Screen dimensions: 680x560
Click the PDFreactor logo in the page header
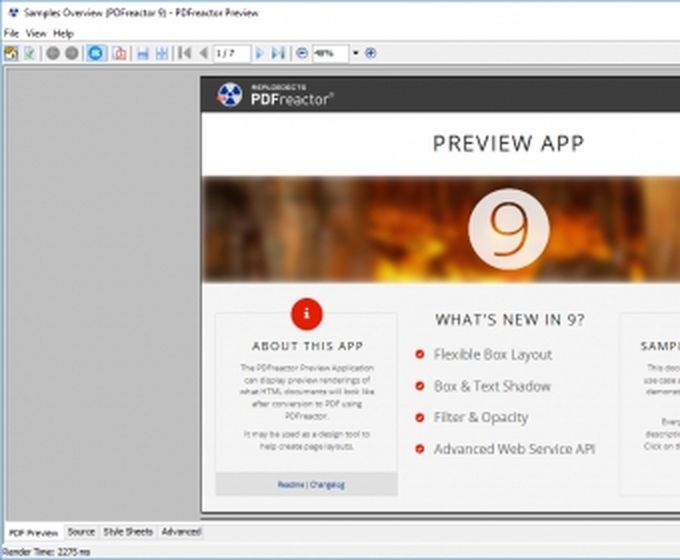tap(275, 95)
